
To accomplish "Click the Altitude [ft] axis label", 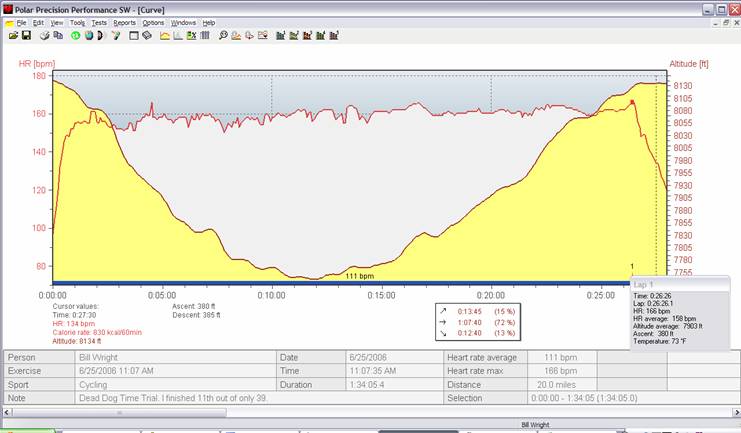I will (689, 63).
